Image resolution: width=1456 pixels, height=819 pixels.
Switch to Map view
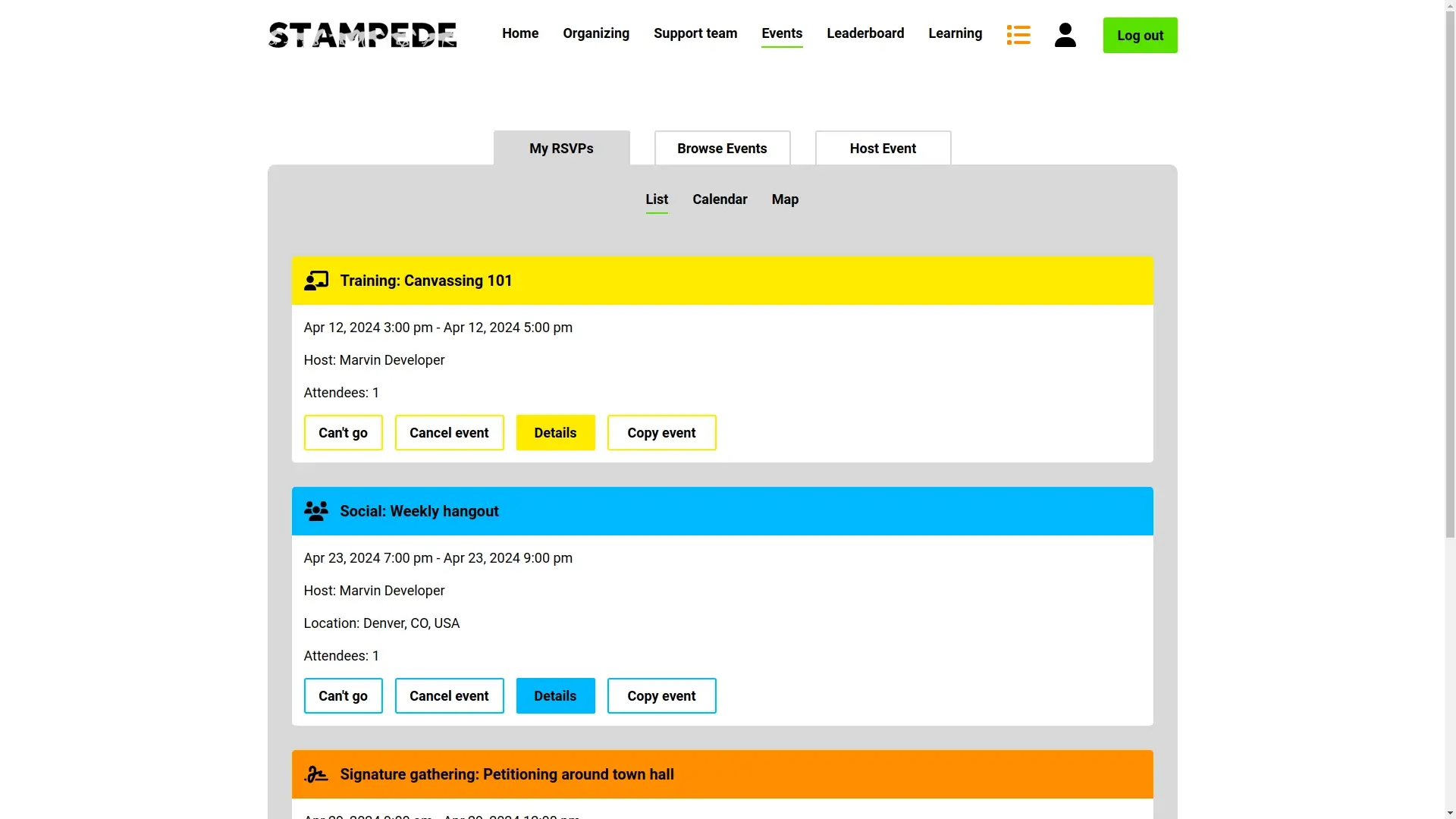(785, 199)
